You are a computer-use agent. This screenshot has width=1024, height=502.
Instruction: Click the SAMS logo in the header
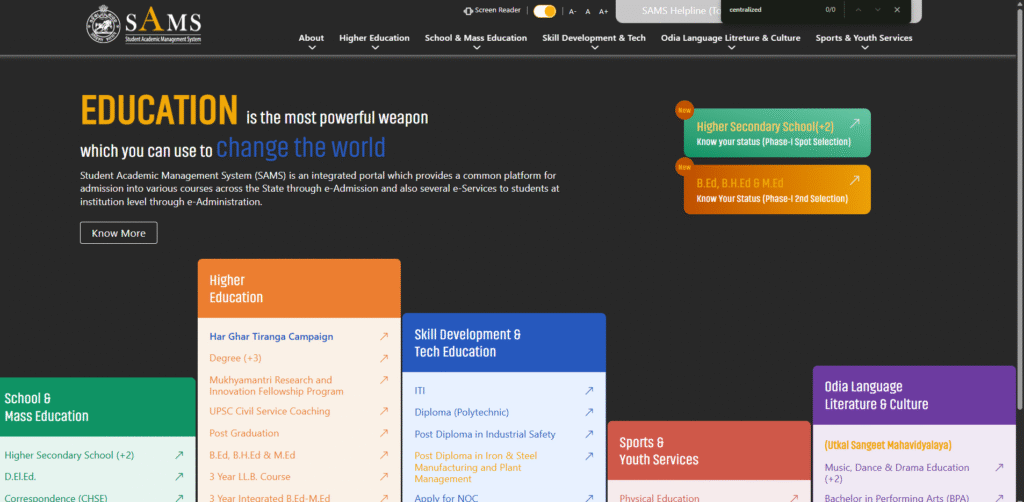144,25
